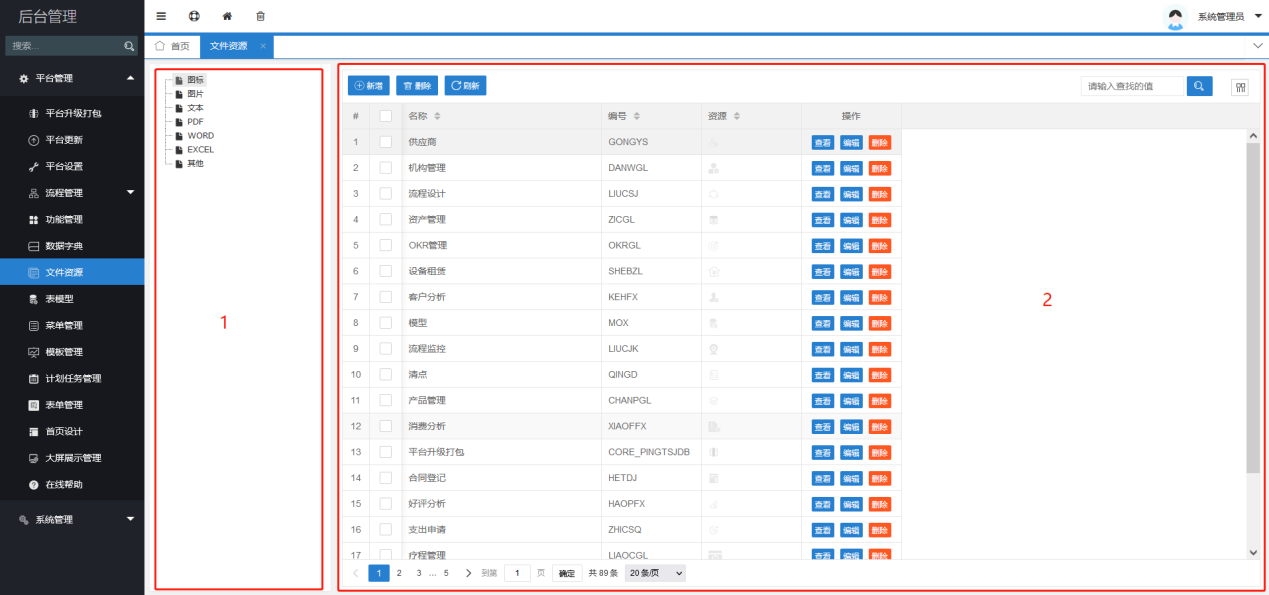Click the 新增 button
The image size is (1269, 595).
click(x=369, y=86)
